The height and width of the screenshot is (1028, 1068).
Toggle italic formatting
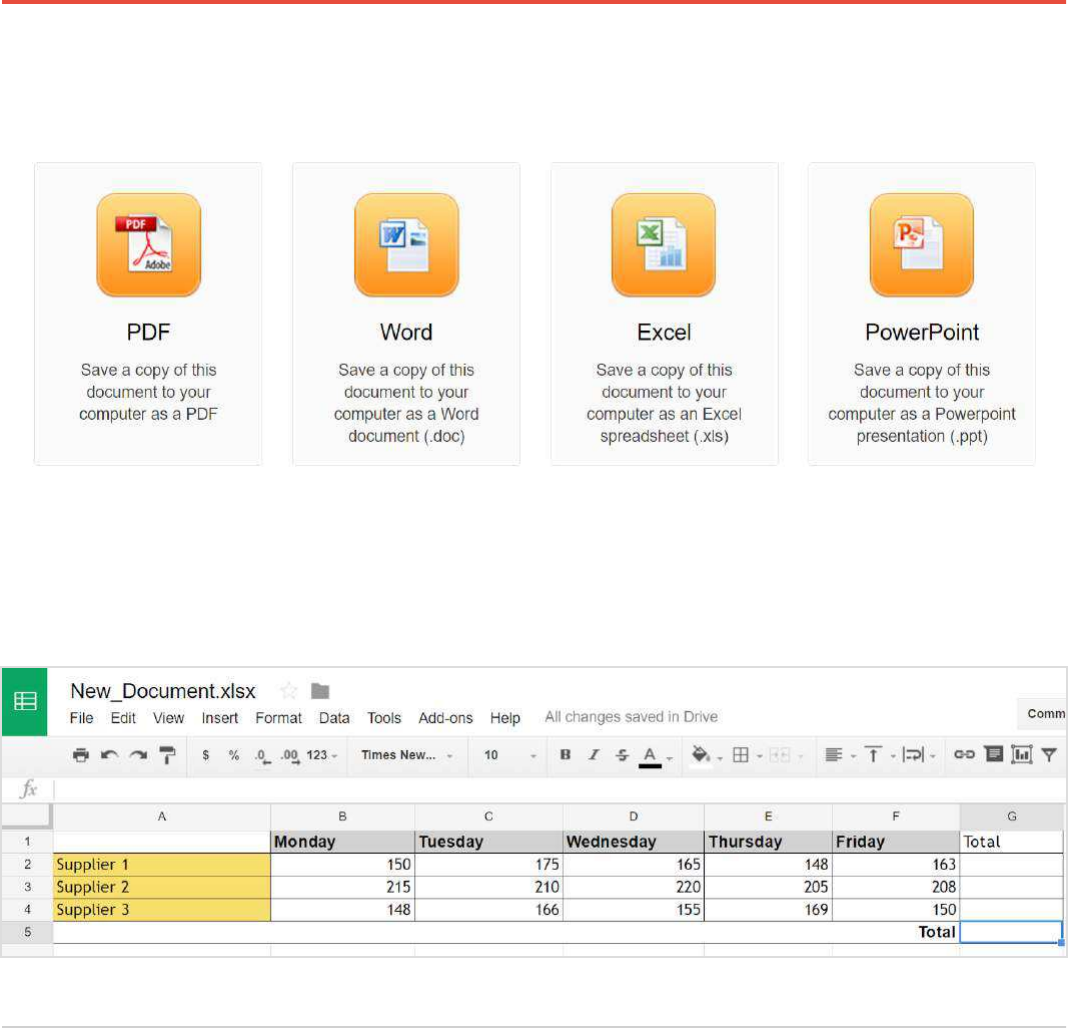pos(594,755)
